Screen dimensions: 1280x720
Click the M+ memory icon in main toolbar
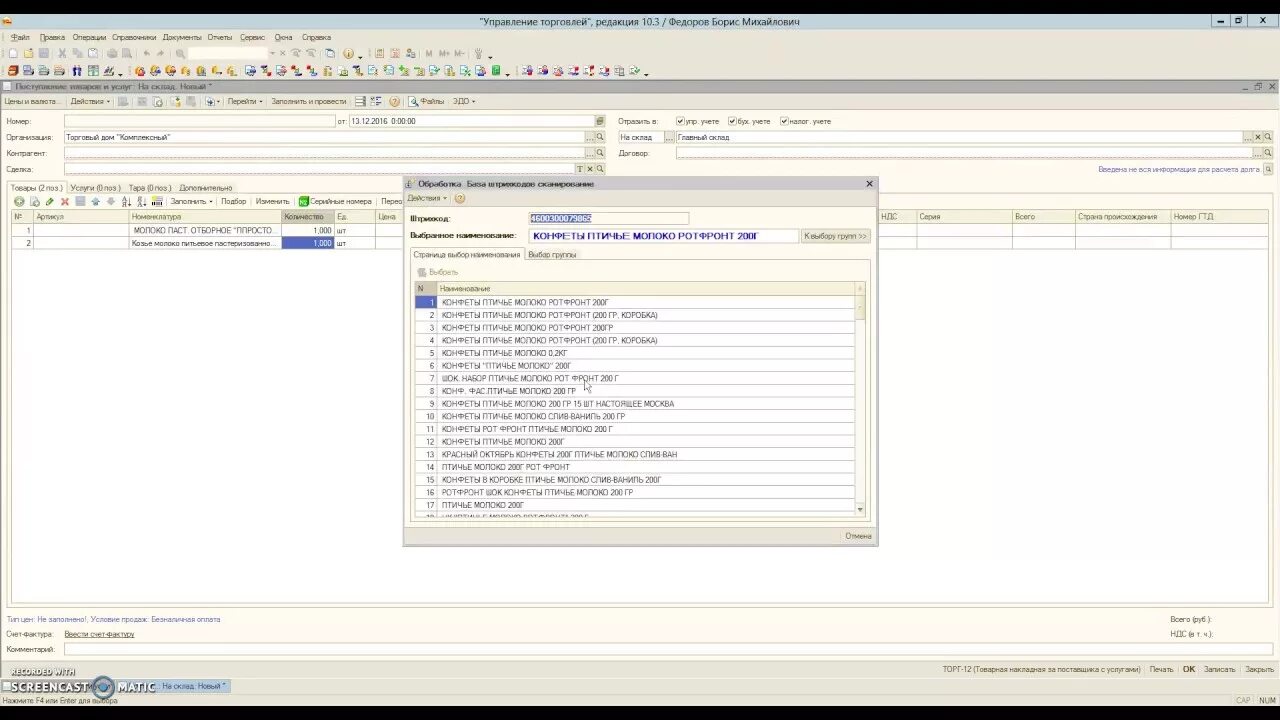pyautogui.click(x=444, y=53)
